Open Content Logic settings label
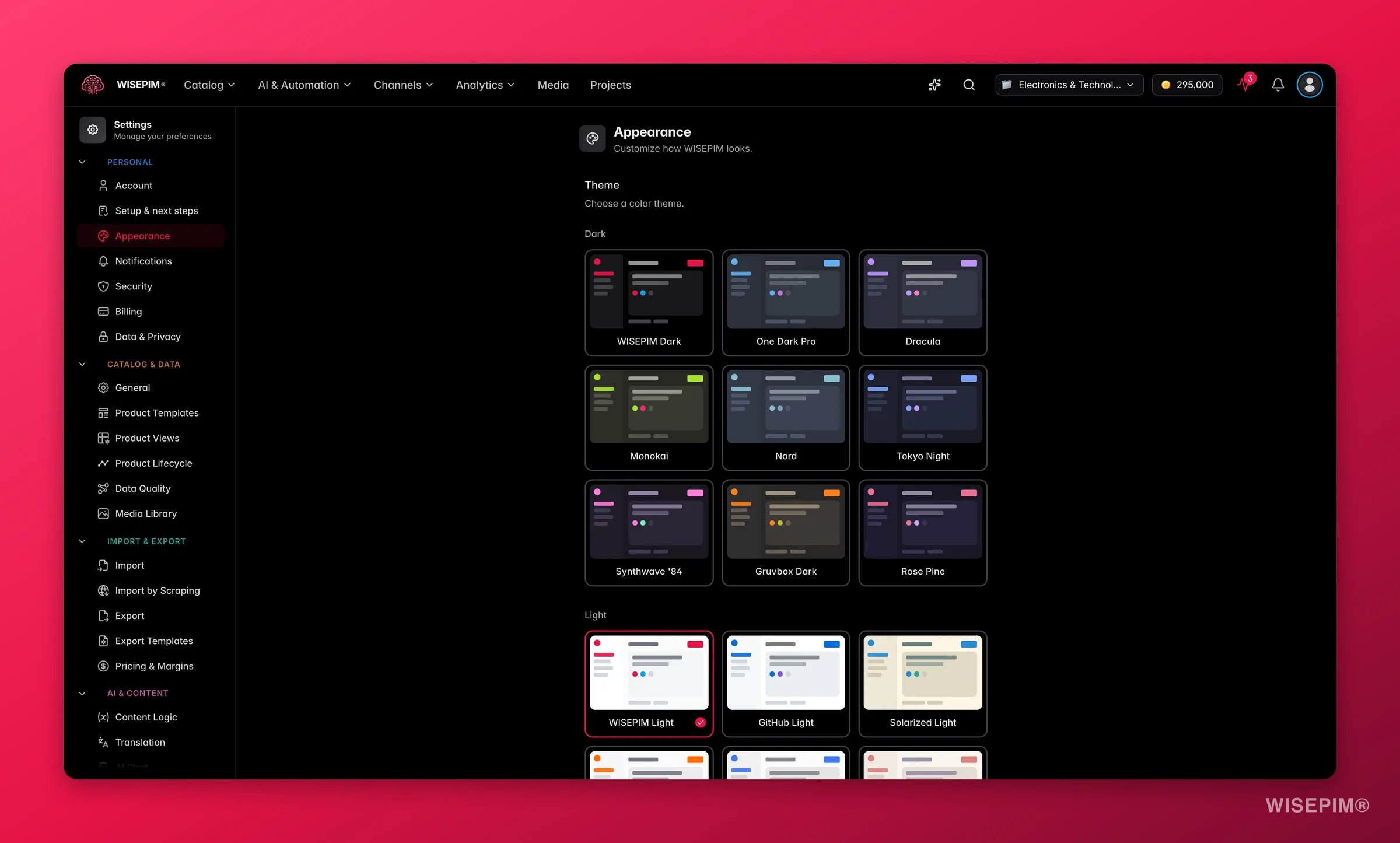 [x=146, y=717]
